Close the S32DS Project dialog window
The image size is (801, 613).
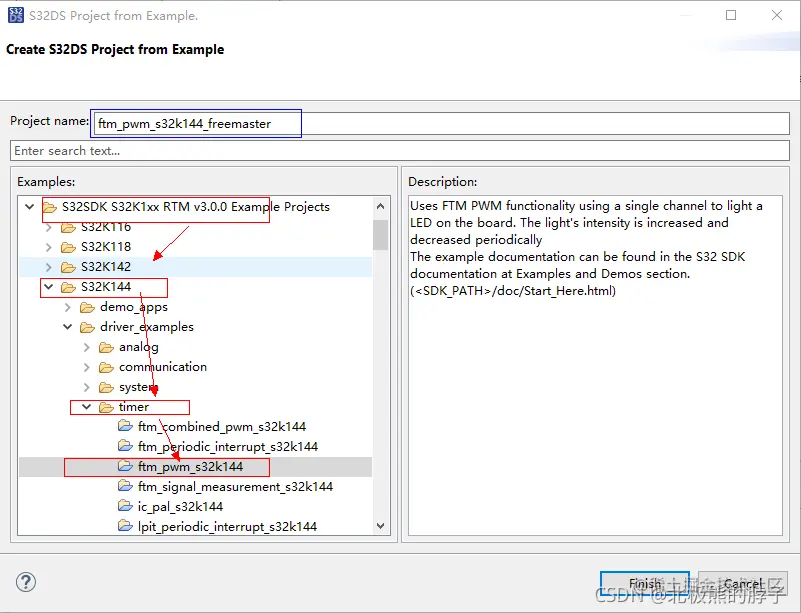tap(776, 15)
